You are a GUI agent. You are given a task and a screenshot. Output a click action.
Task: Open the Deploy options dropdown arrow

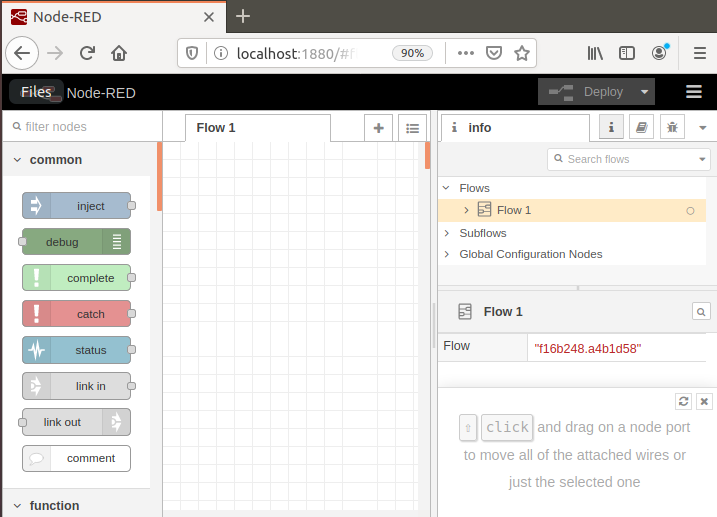[x=644, y=91]
